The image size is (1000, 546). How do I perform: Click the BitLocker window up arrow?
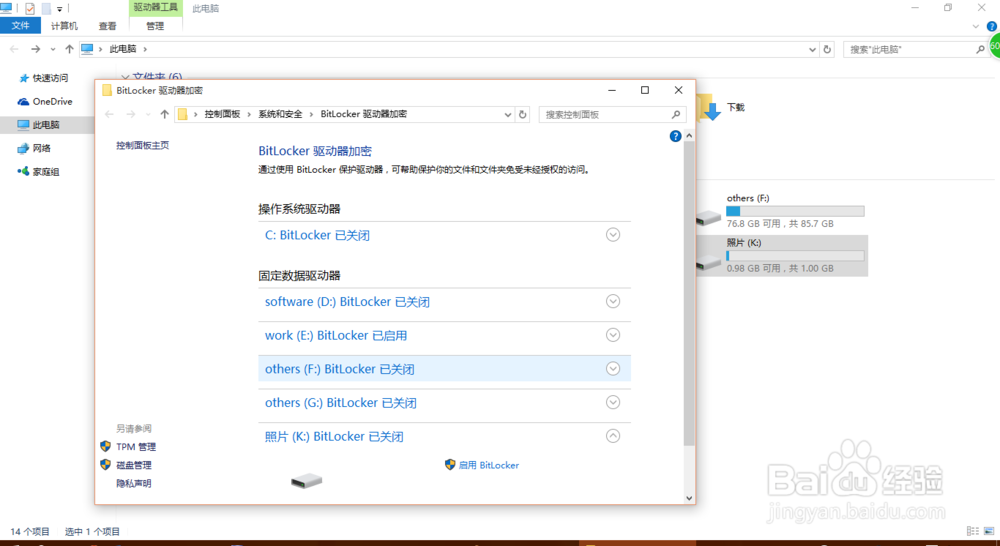(x=165, y=114)
